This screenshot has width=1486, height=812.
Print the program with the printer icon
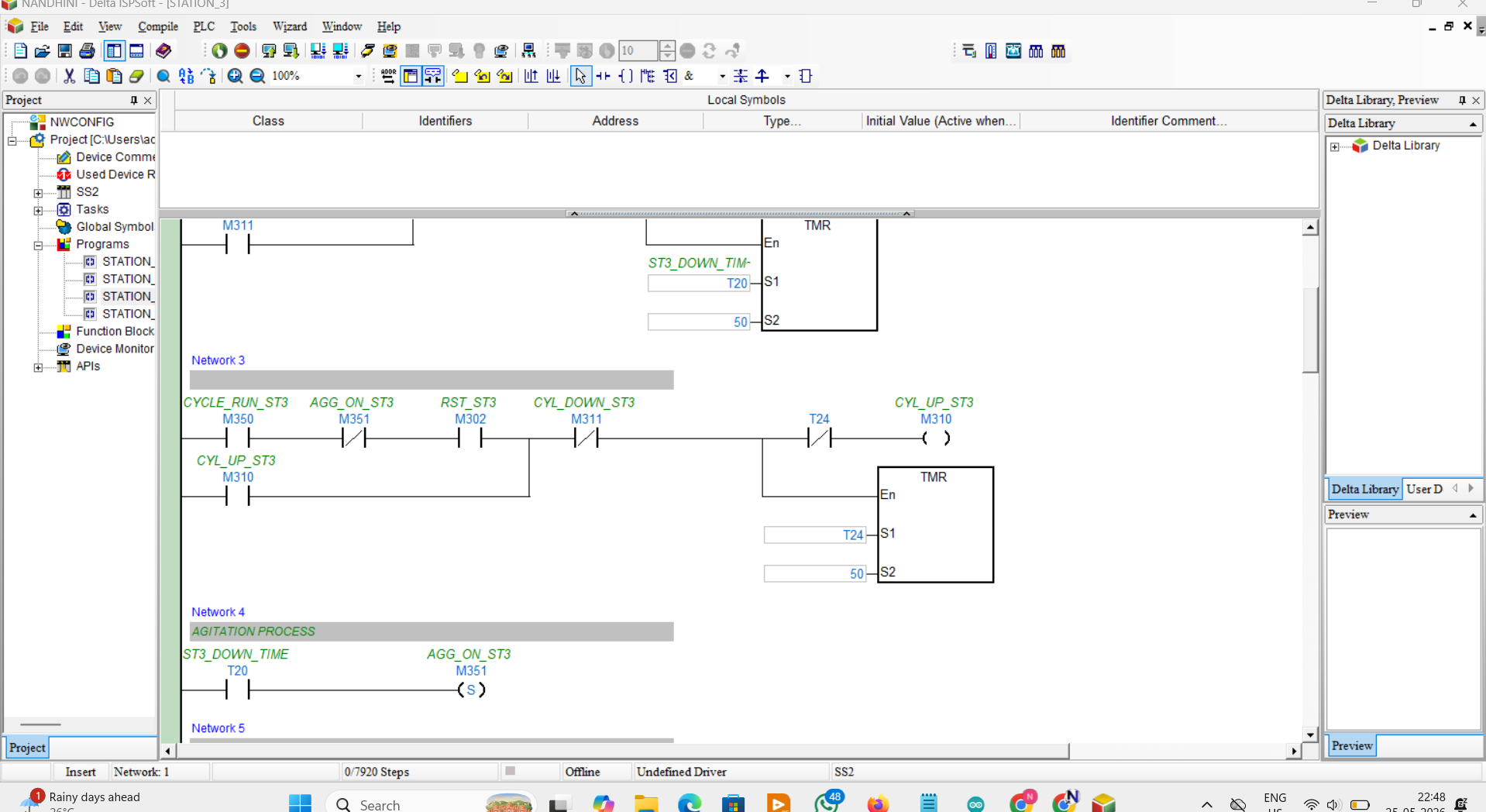(88, 51)
